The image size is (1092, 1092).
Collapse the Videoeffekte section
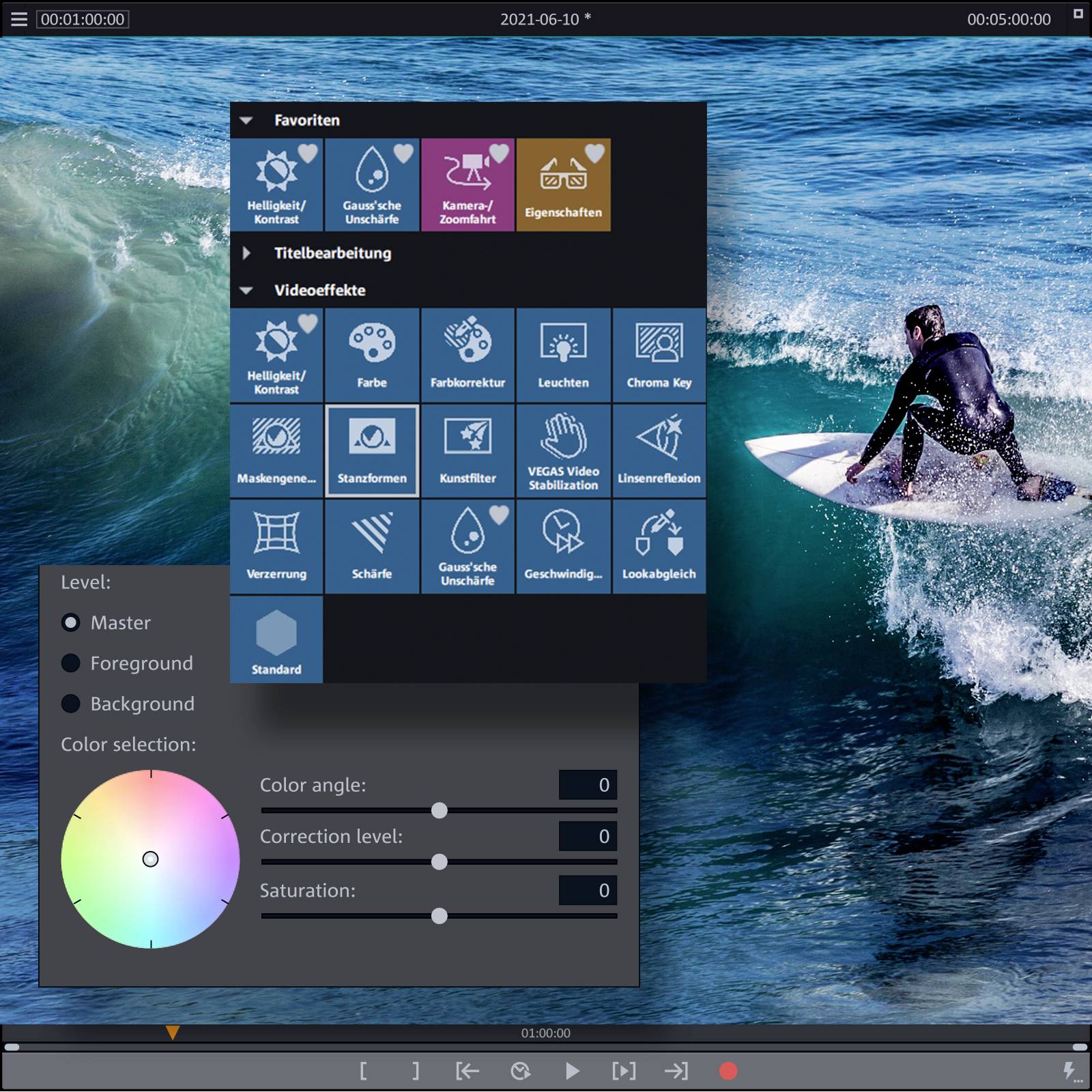pos(248,290)
